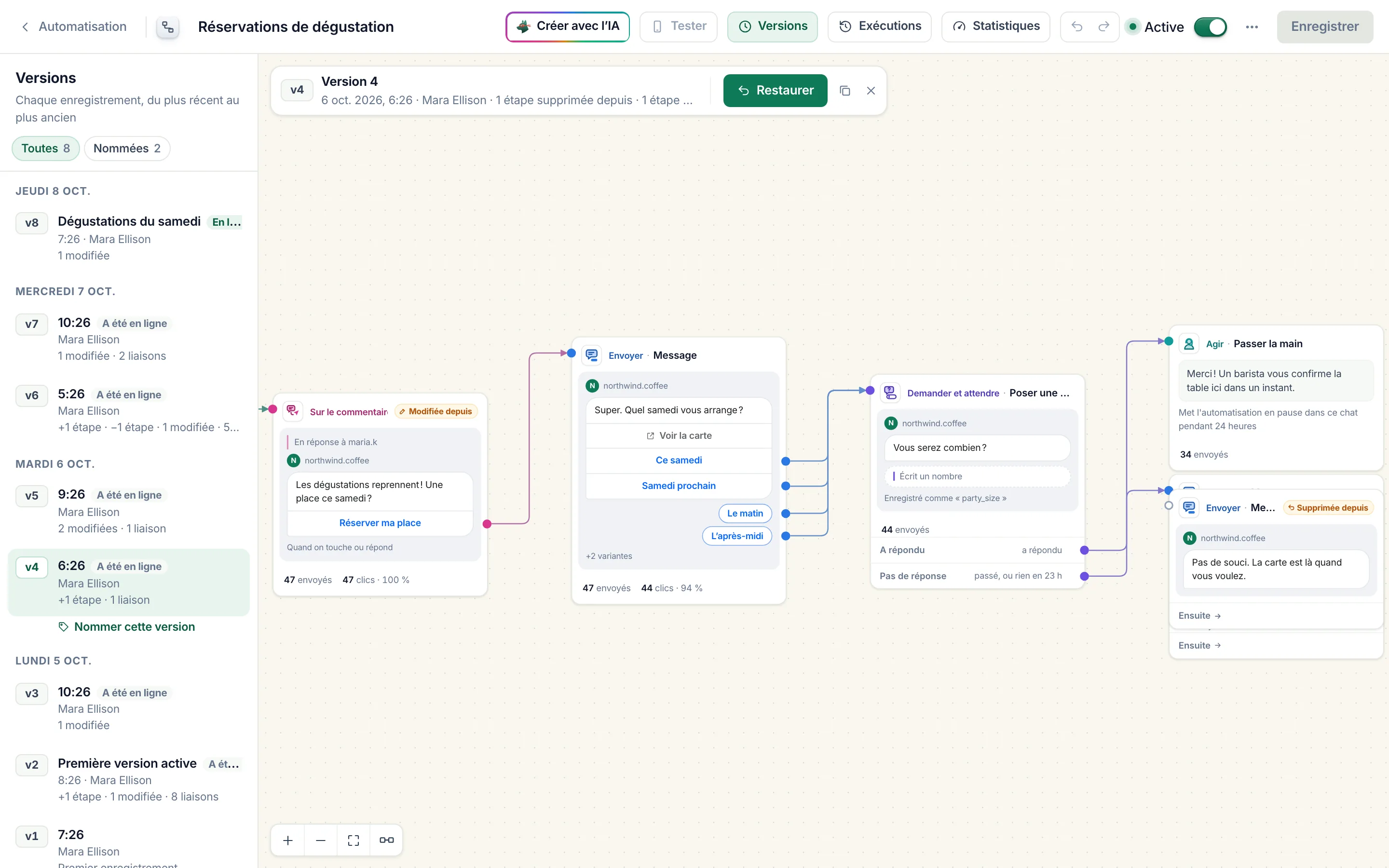Click the tag icon beside Nommer cette version
The image size is (1389, 868).
pyautogui.click(x=64, y=626)
